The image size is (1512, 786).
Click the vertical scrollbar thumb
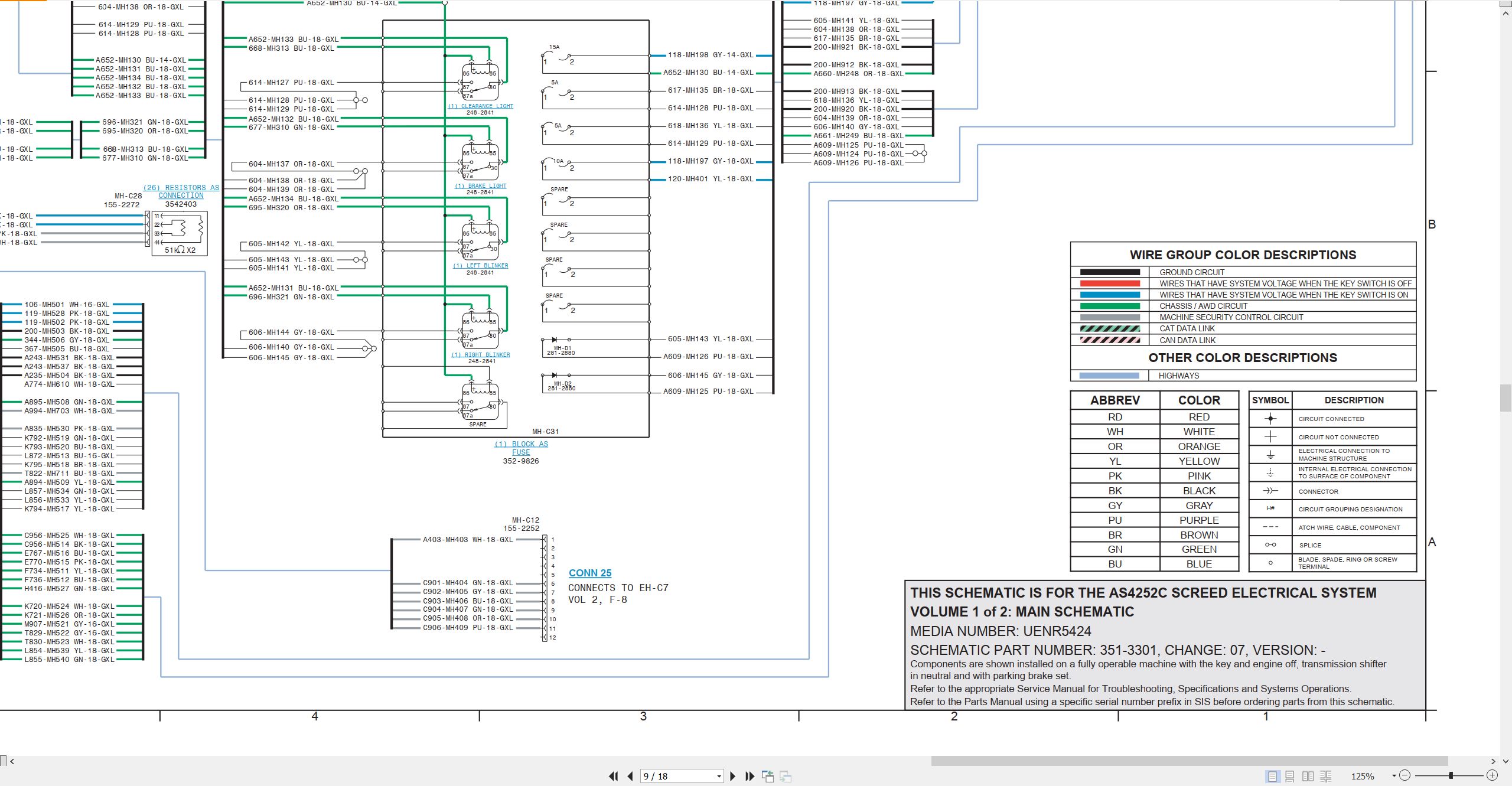click(1506, 398)
